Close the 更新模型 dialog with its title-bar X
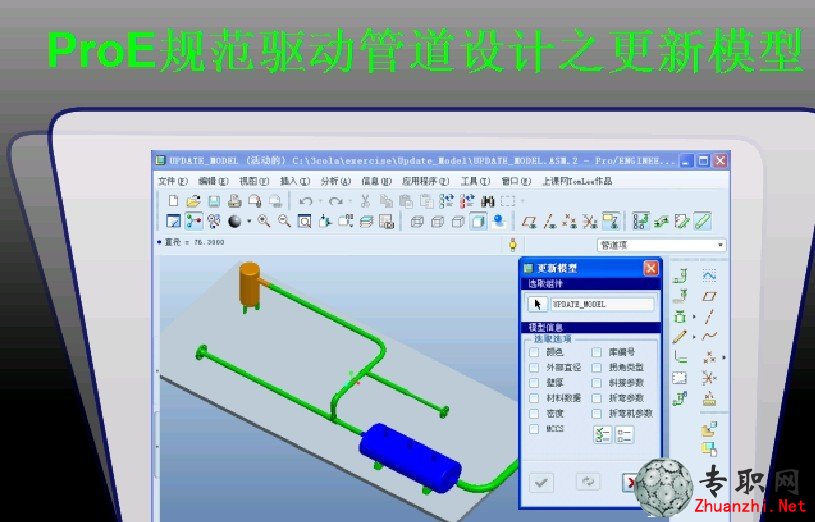Image resolution: width=815 pixels, height=522 pixels. [650, 268]
